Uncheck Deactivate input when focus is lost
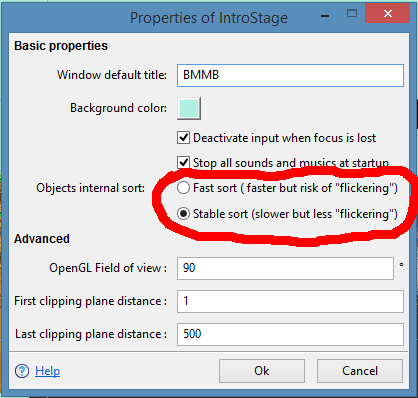 [x=183, y=138]
